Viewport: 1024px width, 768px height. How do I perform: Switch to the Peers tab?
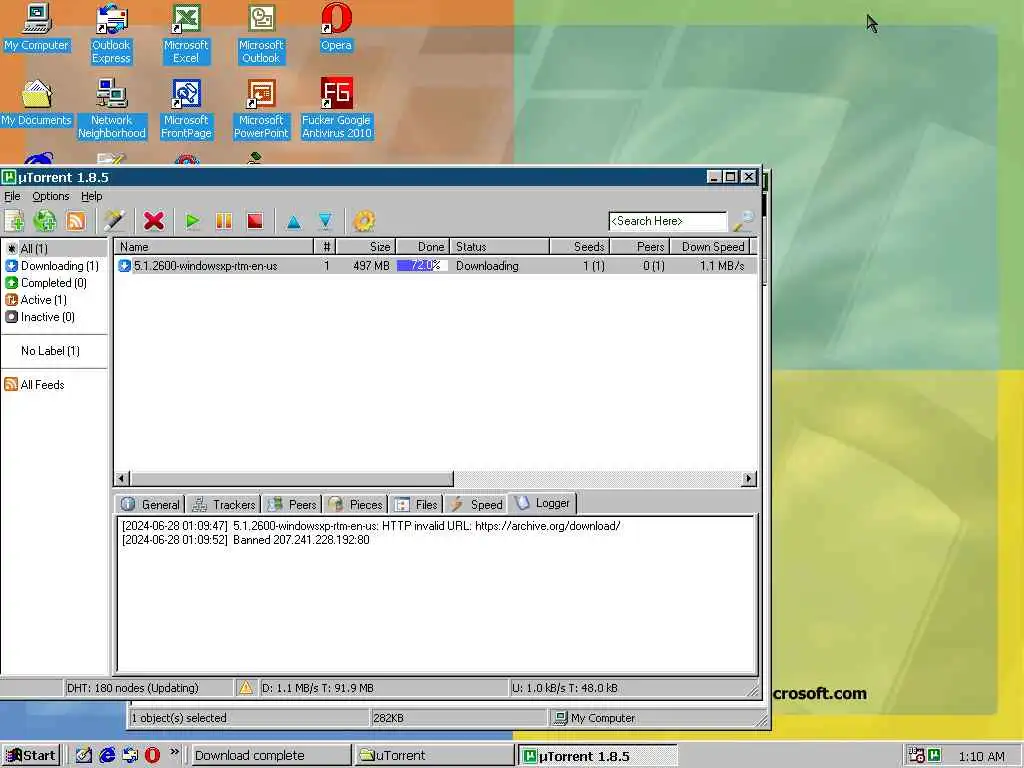(293, 505)
